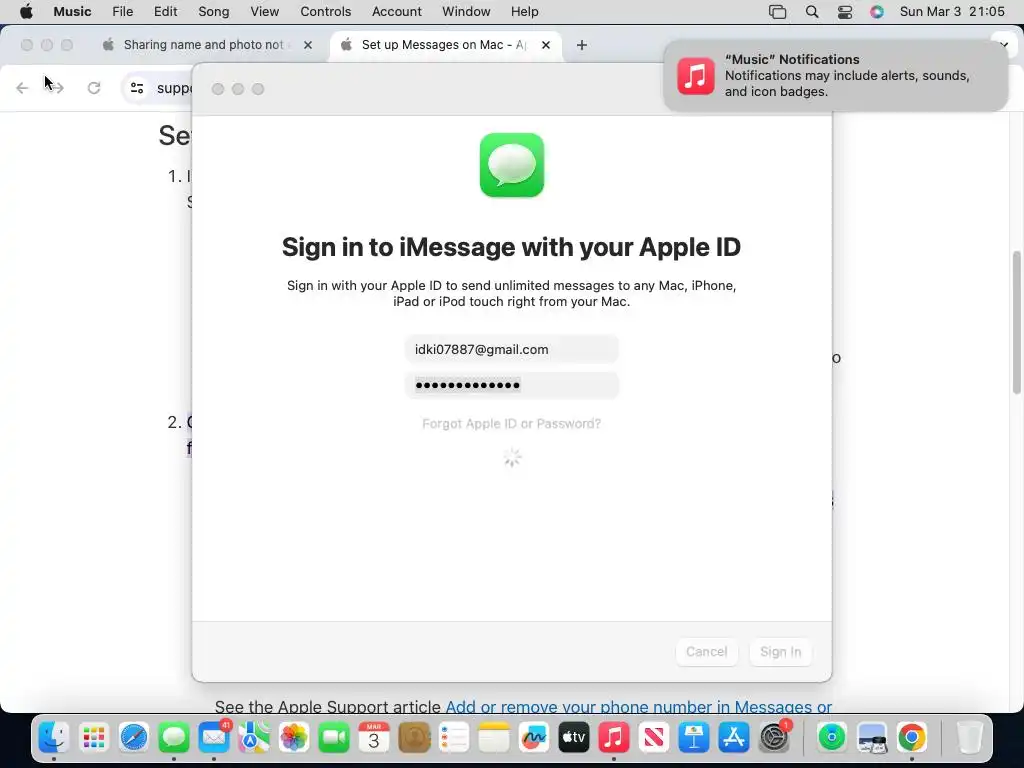Go back in Chrome browser
The height and width of the screenshot is (768, 1024).
tap(22, 88)
